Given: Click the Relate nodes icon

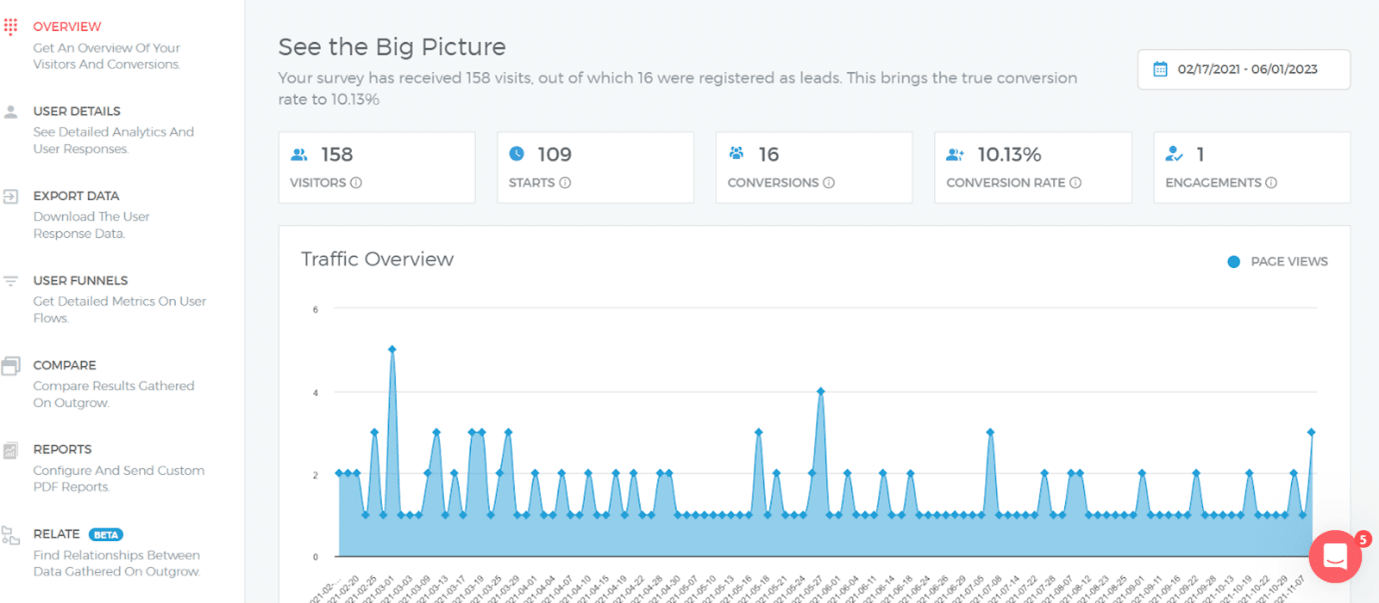Looking at the screenshot, I should tap(11, 535).
